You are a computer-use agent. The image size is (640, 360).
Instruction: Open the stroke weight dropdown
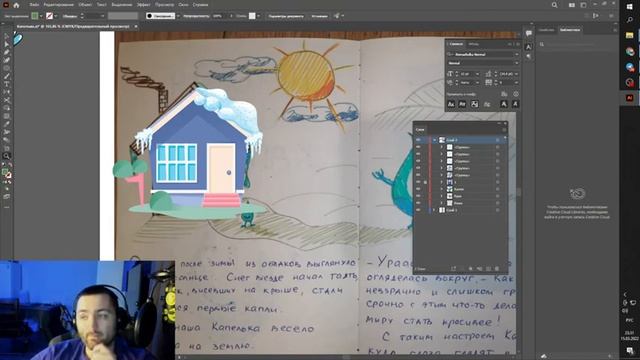pyautogui.click(x=102, y=16)
